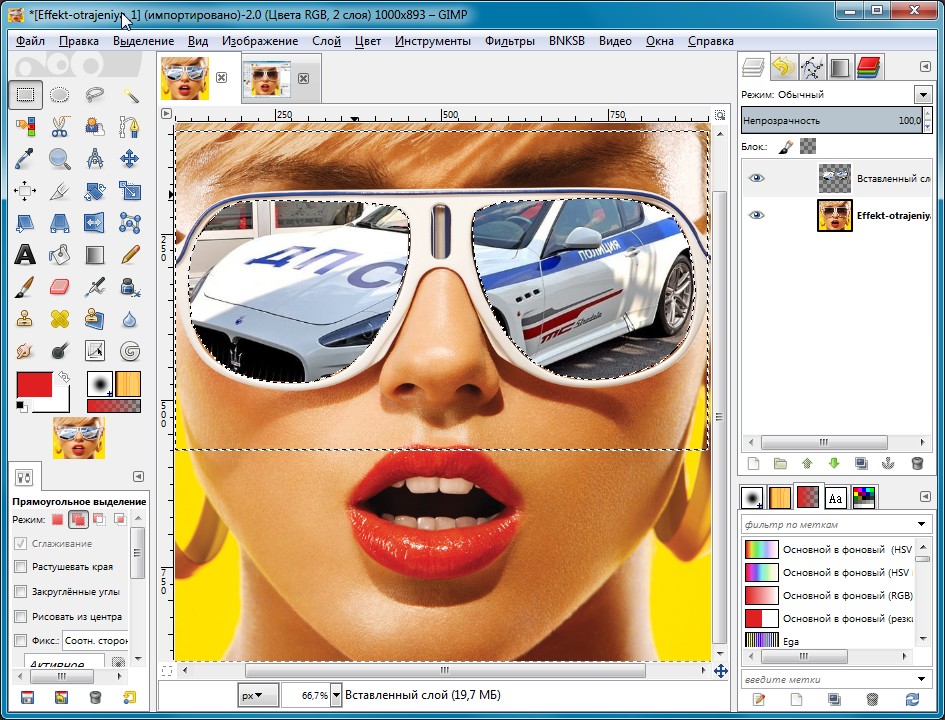Select the Bucket Fill tool
945x720 pixels.
click(x=60, y=255)
